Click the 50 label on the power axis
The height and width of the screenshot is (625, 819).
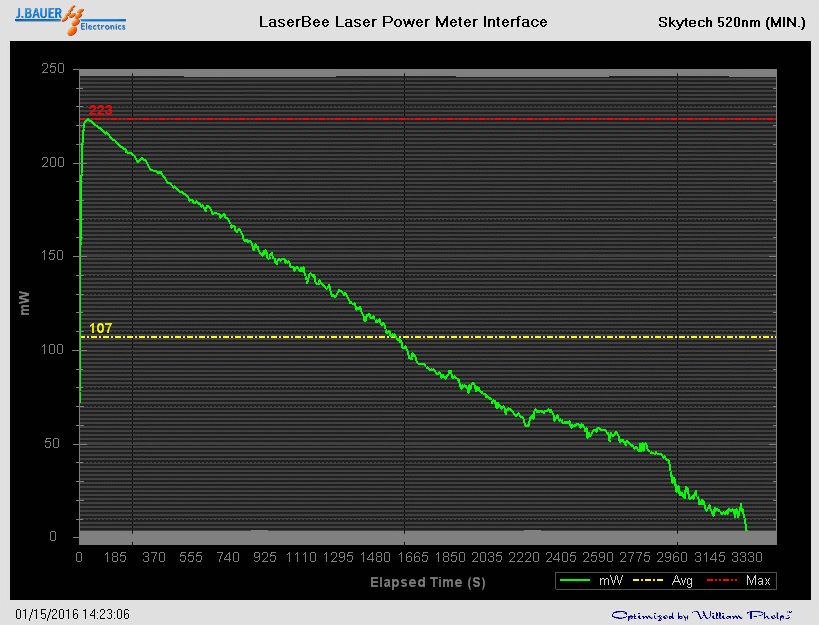coord(57,444)
